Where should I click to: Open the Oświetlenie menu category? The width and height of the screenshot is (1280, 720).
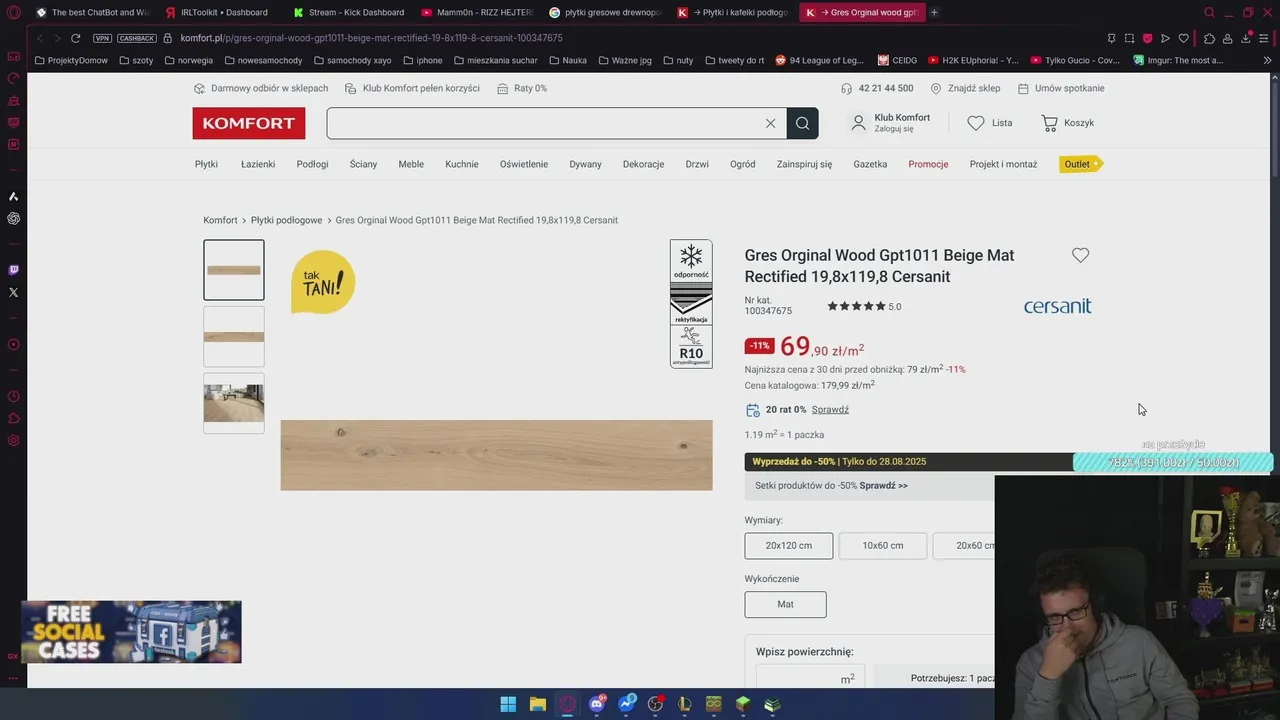524,164
